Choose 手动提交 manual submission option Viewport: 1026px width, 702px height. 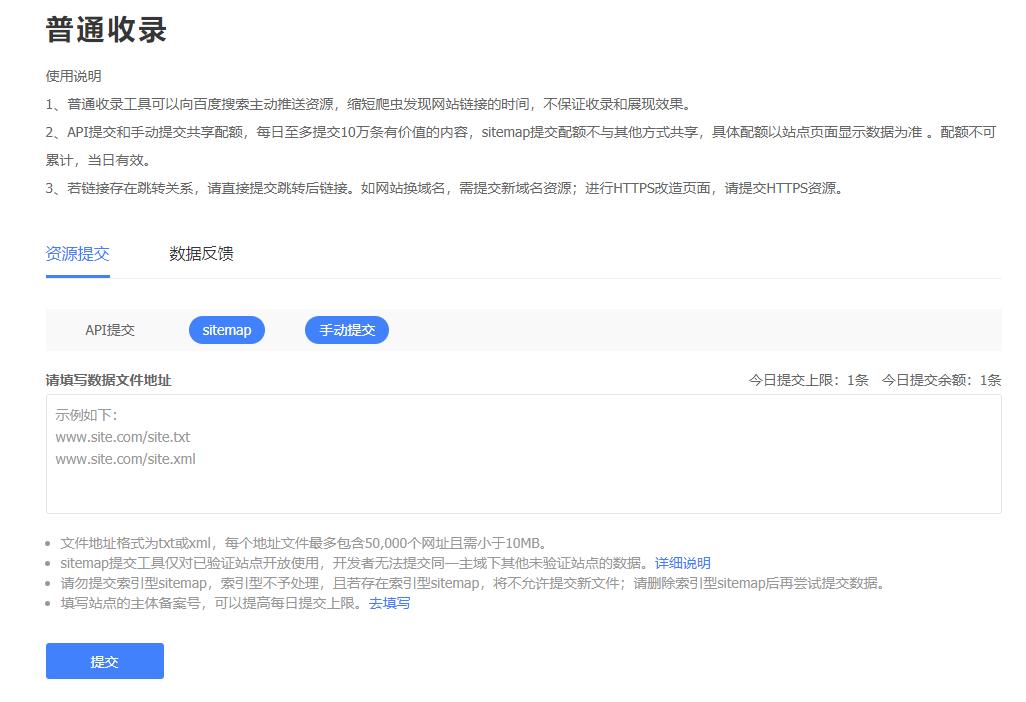pos(346,330)
